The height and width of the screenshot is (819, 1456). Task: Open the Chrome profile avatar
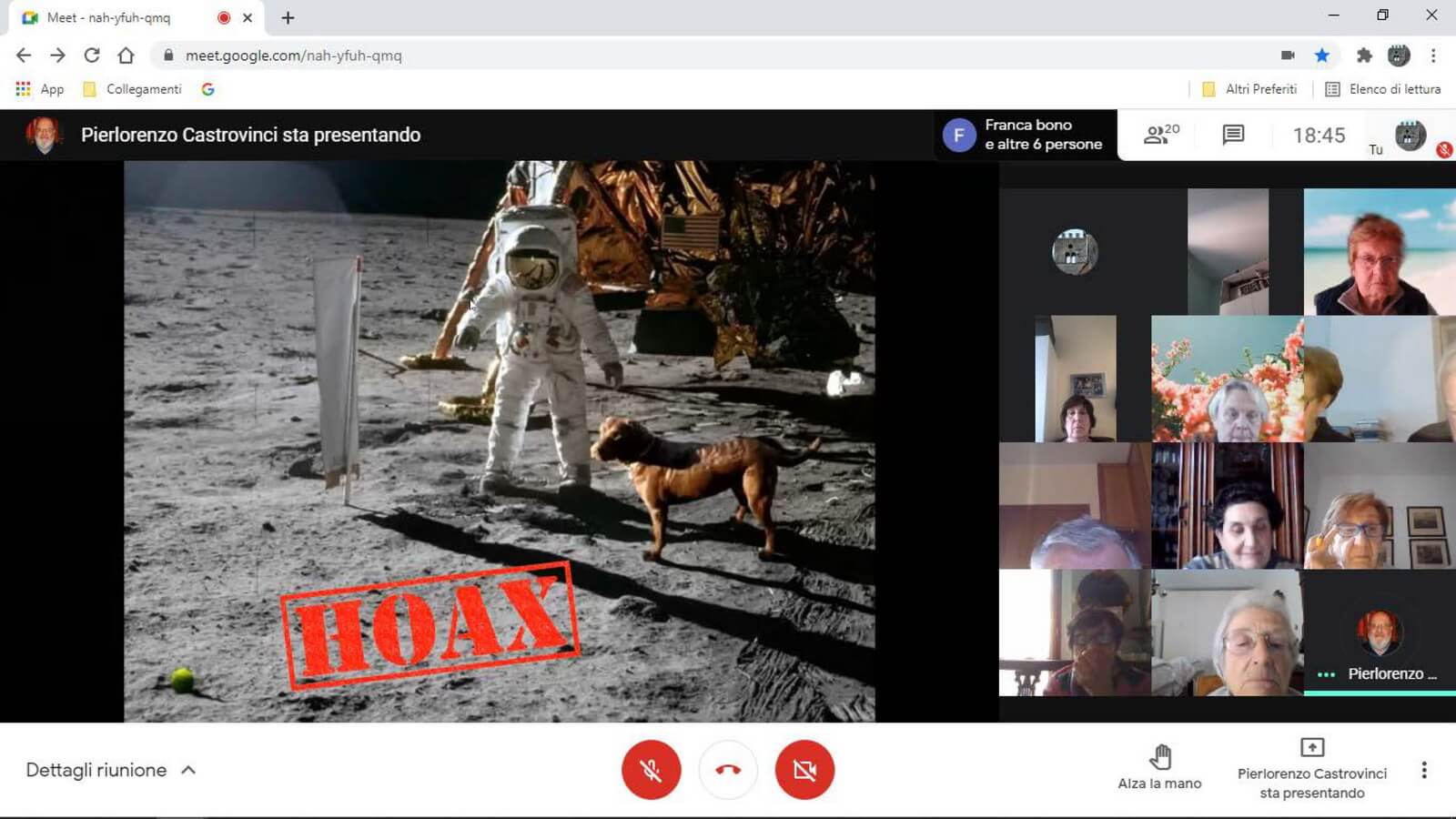point(1399,56)
